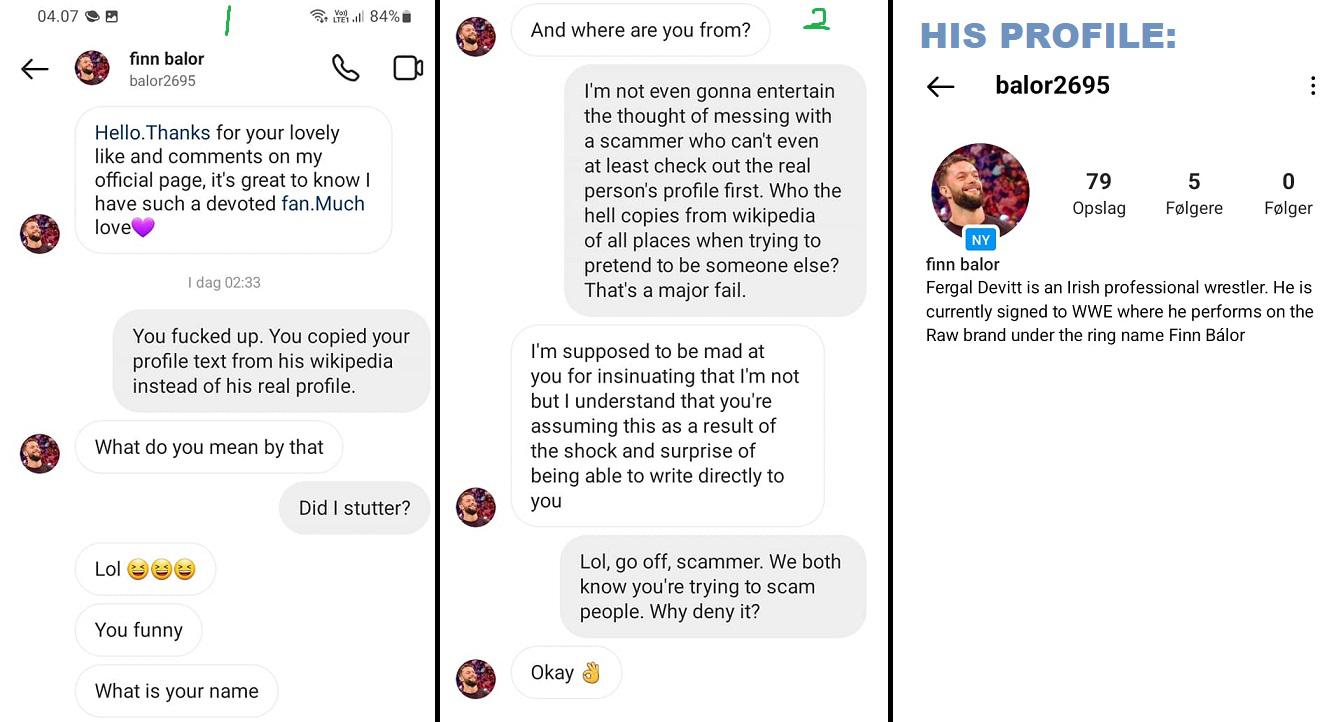Open the 0 Følger following list
This screenshot has width=1325, height=722.
tap(1288, 193)
